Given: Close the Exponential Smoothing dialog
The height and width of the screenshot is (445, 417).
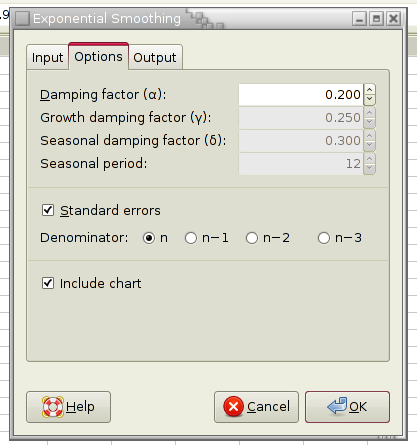Looking at the screenshot, I should click(394, 19).
